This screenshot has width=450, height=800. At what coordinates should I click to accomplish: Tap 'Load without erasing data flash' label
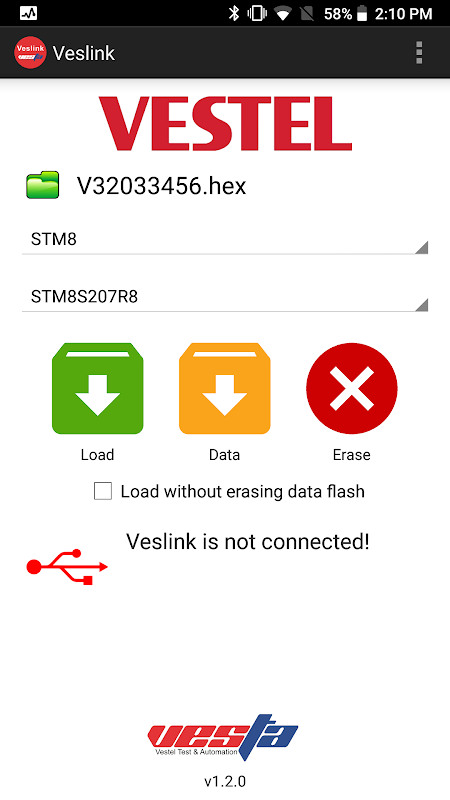(243, 491)
